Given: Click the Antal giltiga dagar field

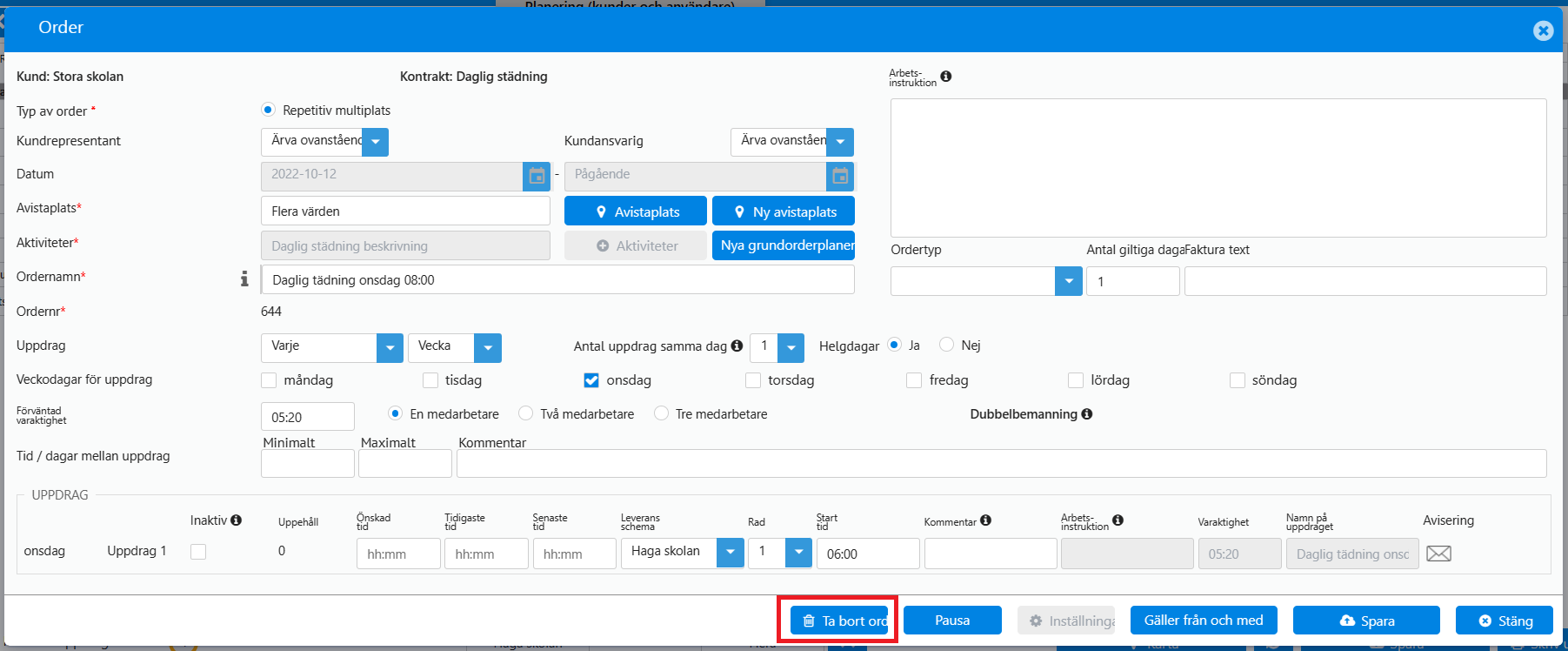Looking at the screenshot, I should tap(1132, 281).
